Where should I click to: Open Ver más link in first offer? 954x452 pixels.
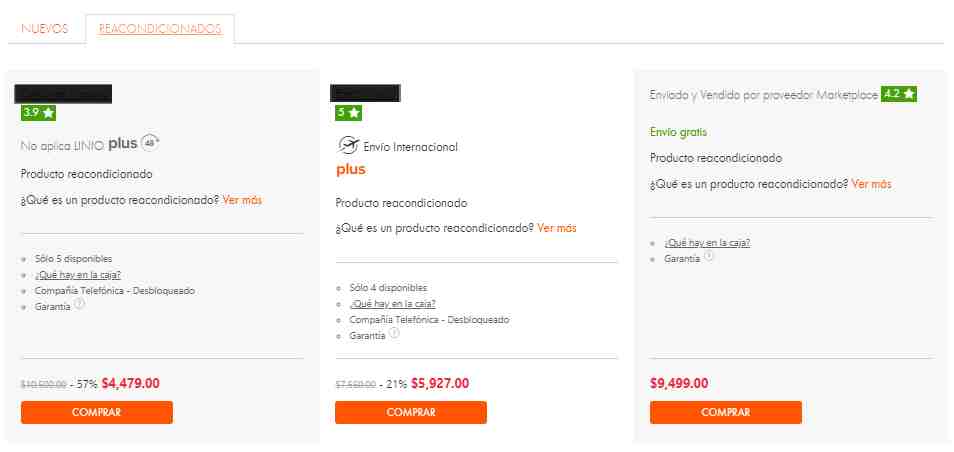pyautogui.click(x=242, y=200)
